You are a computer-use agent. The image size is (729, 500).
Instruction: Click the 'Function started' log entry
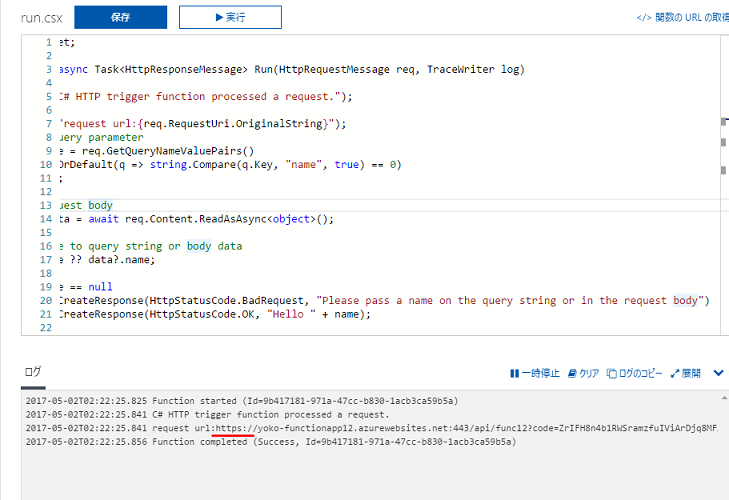point(242,401)
